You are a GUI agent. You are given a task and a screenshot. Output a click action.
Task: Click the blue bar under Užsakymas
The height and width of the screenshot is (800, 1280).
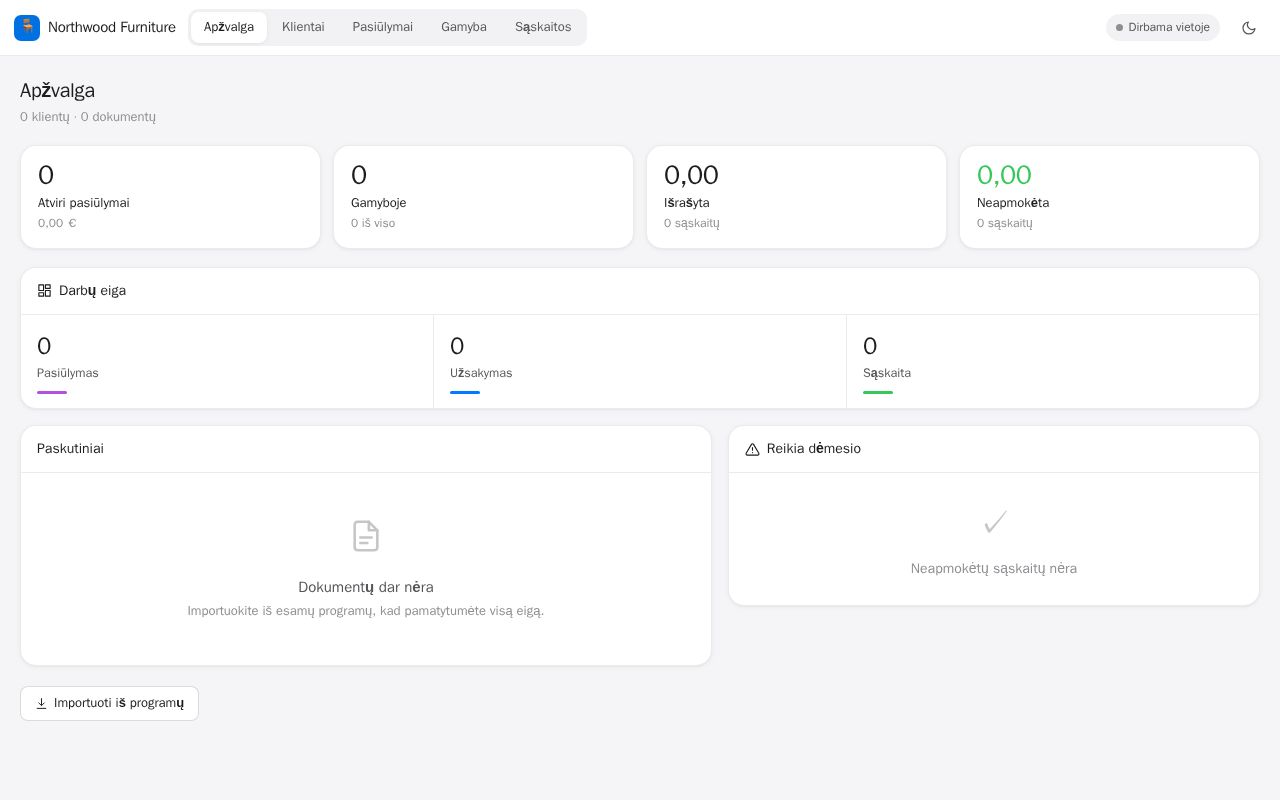(x=465, y=392)
